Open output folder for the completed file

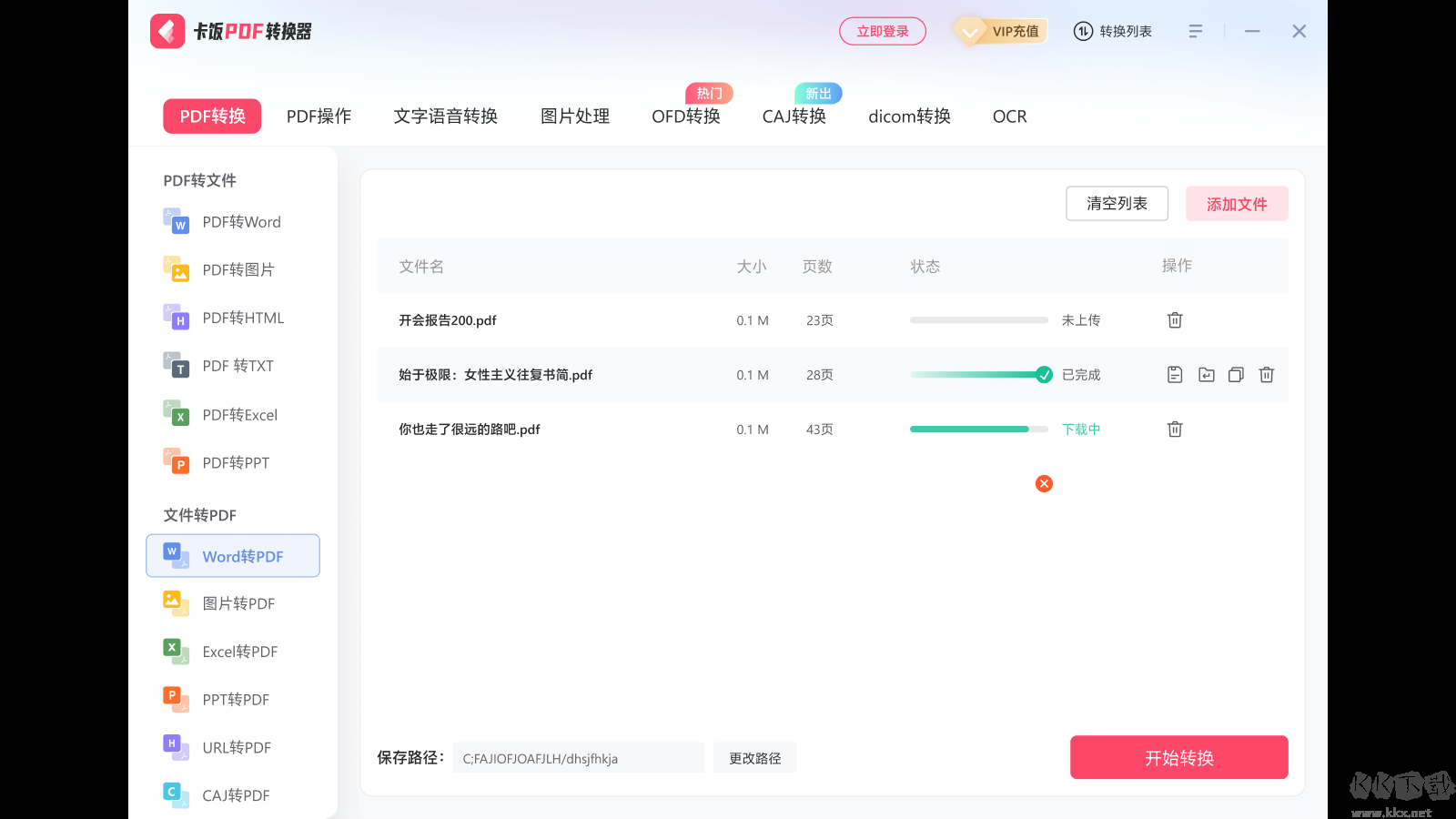1206,374
